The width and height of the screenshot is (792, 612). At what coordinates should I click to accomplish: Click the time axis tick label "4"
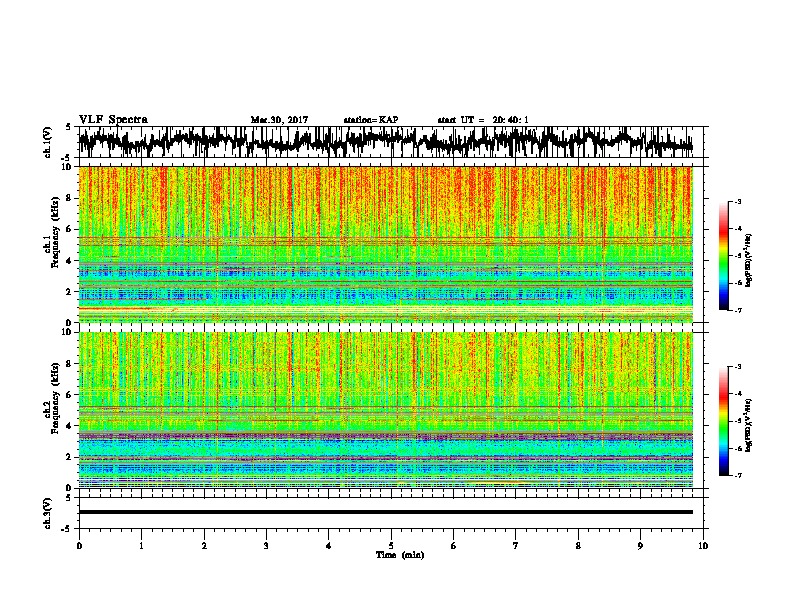coord(329,546)
